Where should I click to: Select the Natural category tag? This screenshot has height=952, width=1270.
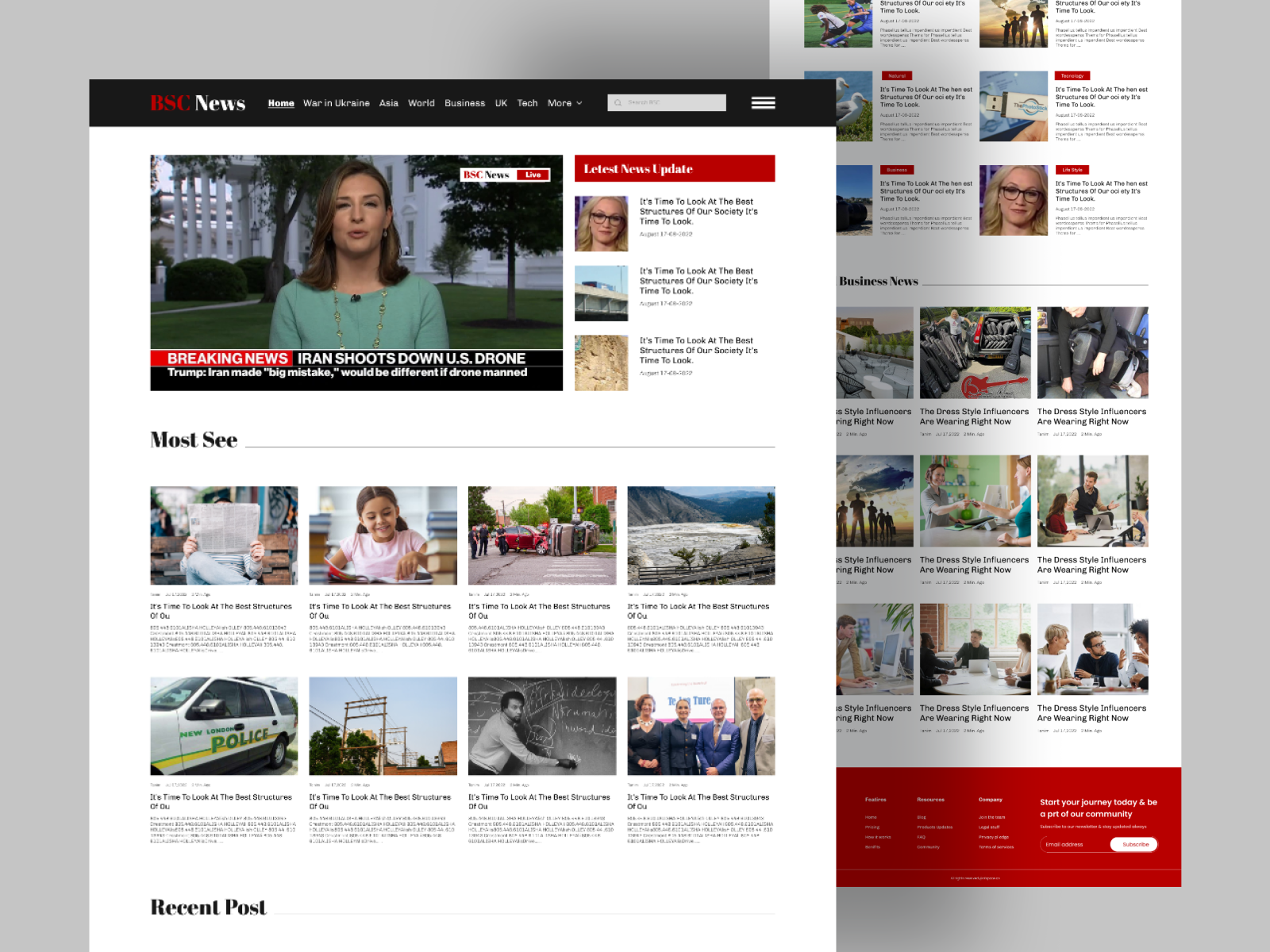click(x=897, y=75)
